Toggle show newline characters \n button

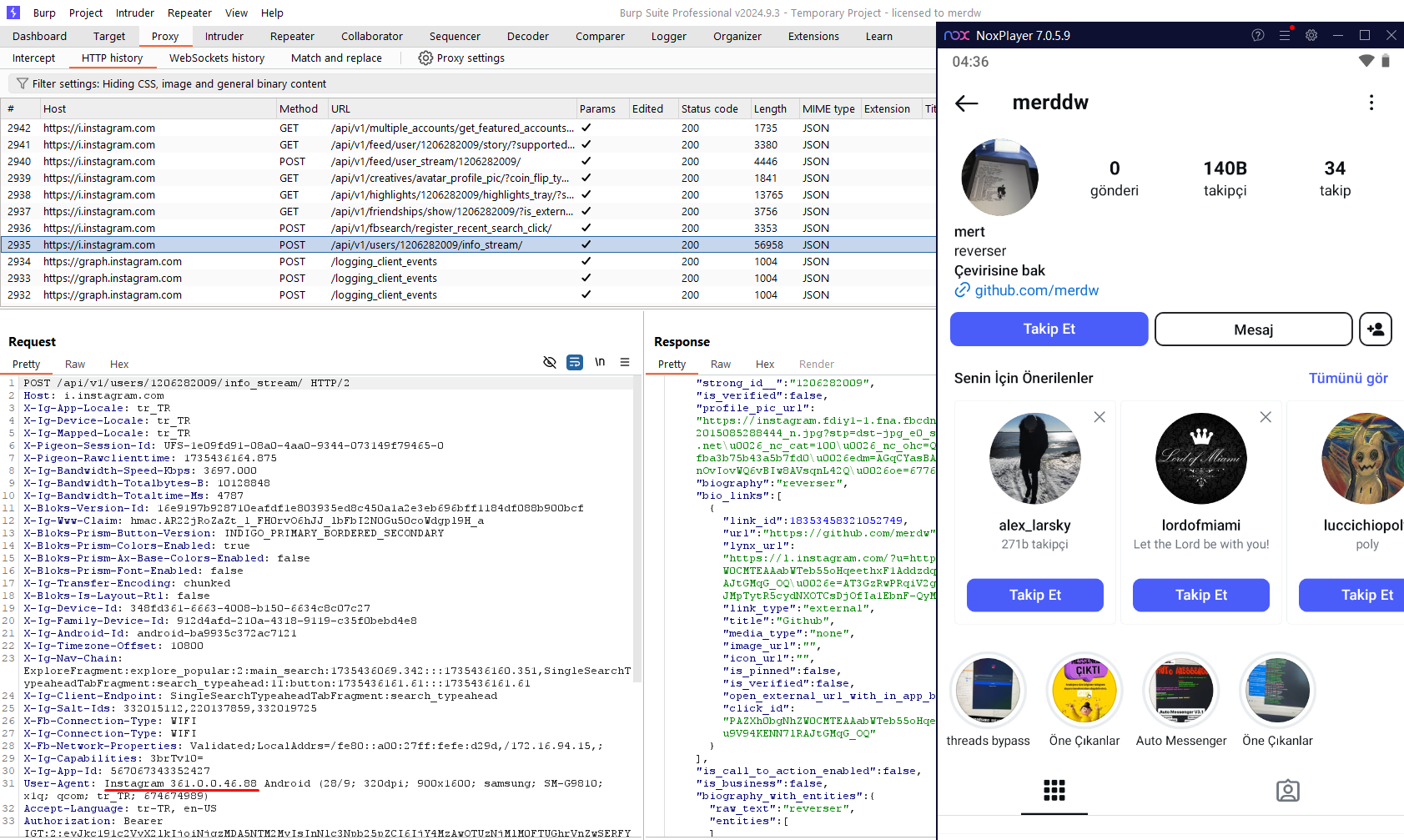600,362
